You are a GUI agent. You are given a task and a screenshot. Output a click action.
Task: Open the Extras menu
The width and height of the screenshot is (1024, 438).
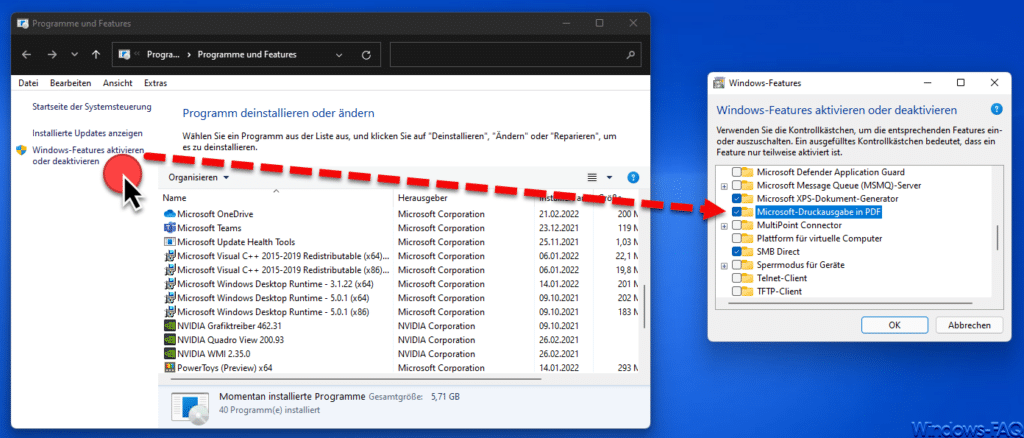tap(155, 84)
